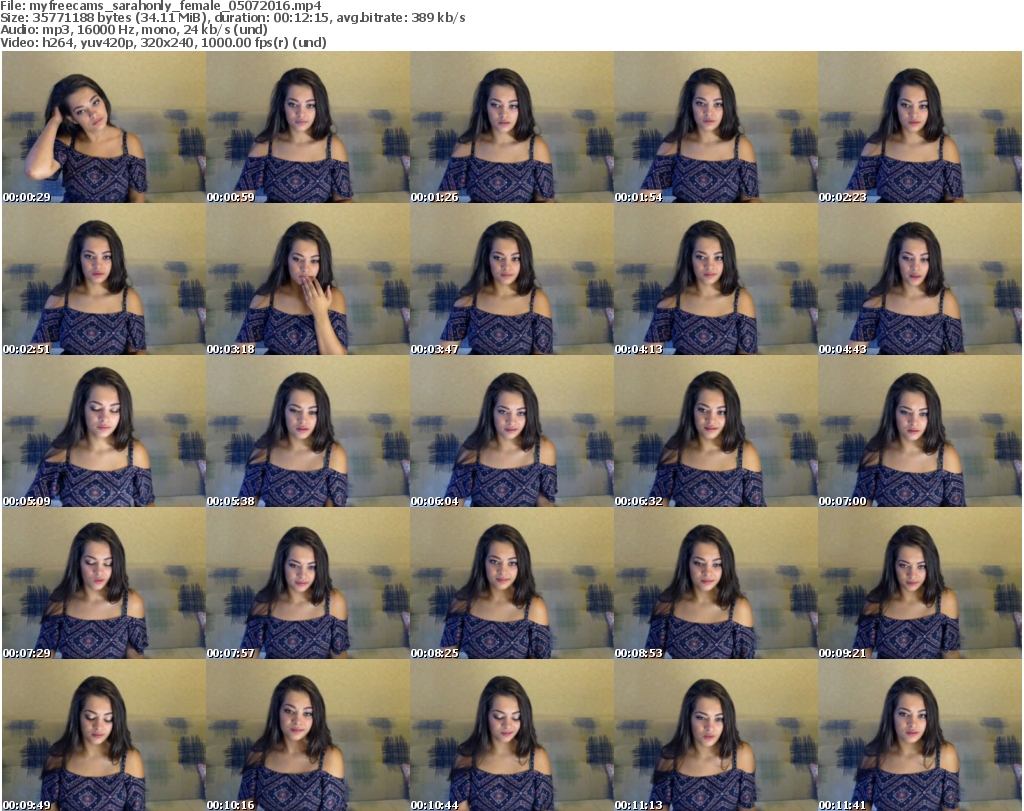1024x811 pixels.
Task: Select the thumbnail timestamped 00:09:49
Action: tap(104, 735)
